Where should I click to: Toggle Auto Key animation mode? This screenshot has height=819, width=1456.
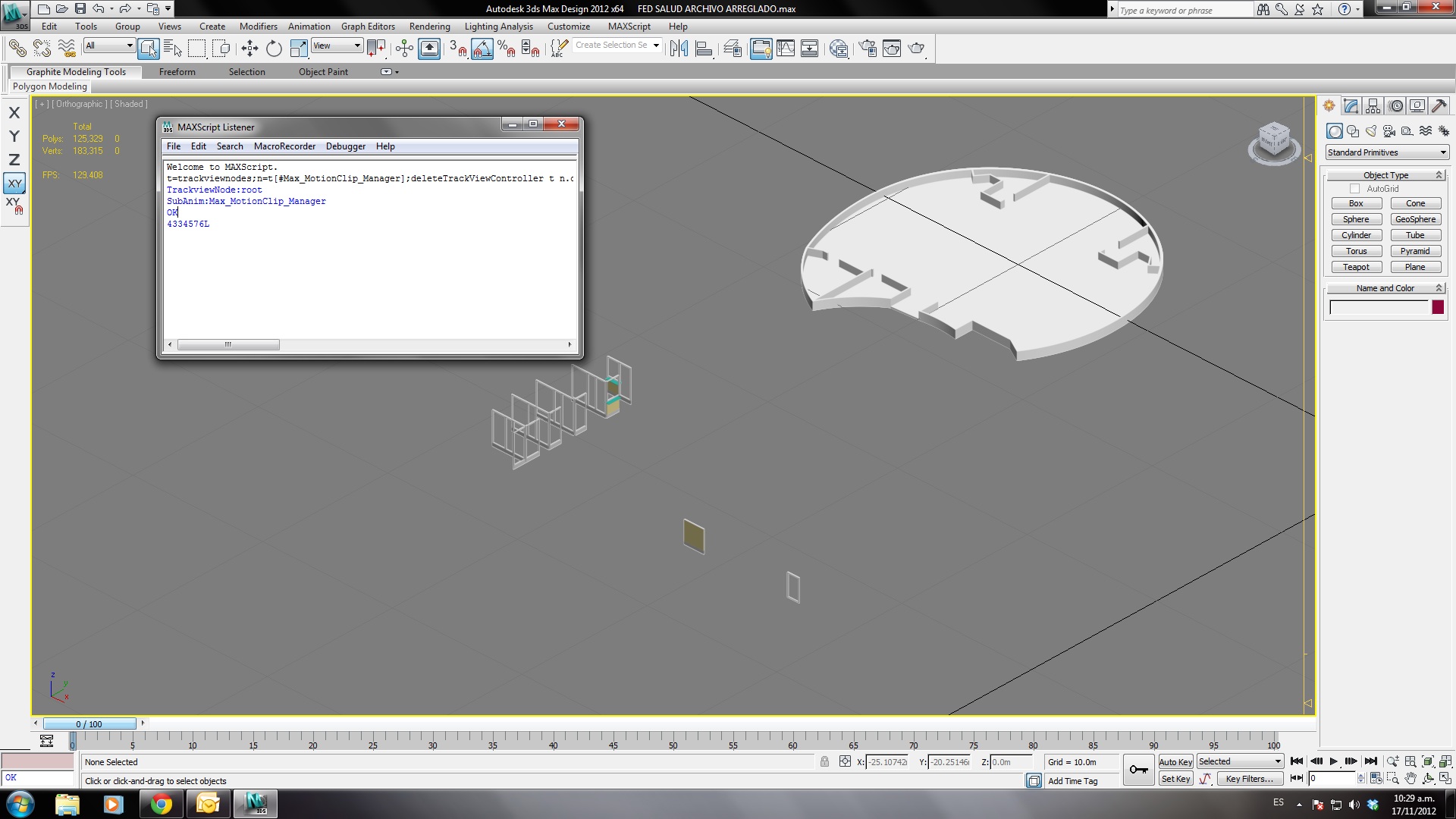(x=1175, y=762)
